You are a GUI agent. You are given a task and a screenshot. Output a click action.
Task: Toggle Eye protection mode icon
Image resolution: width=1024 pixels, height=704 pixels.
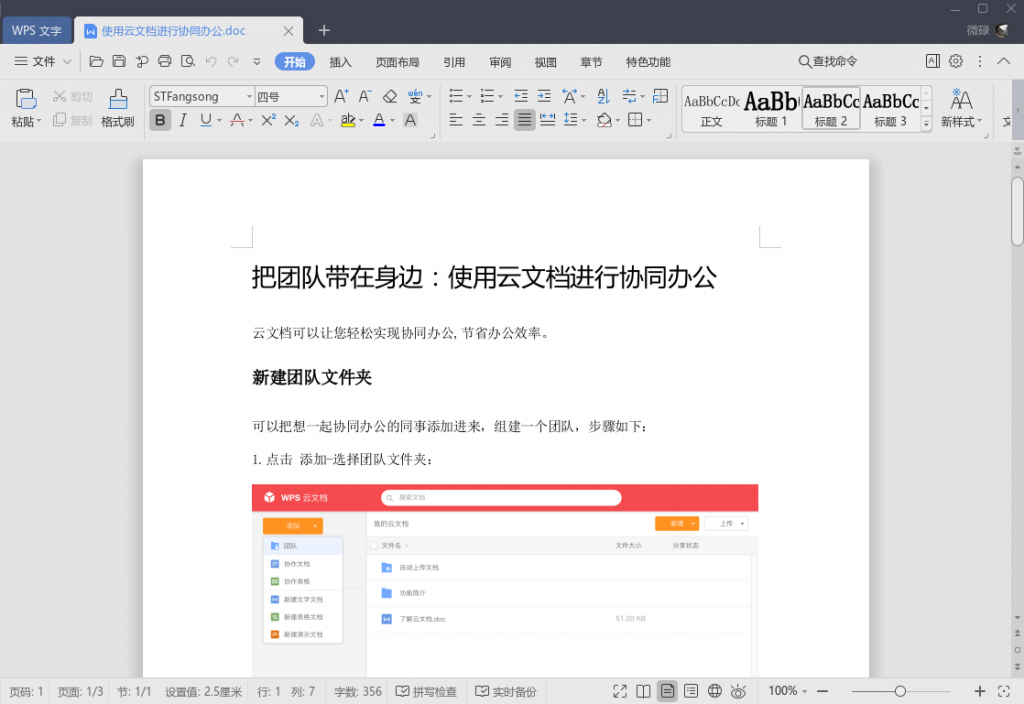pyautogui.click(x=738, y=691)
